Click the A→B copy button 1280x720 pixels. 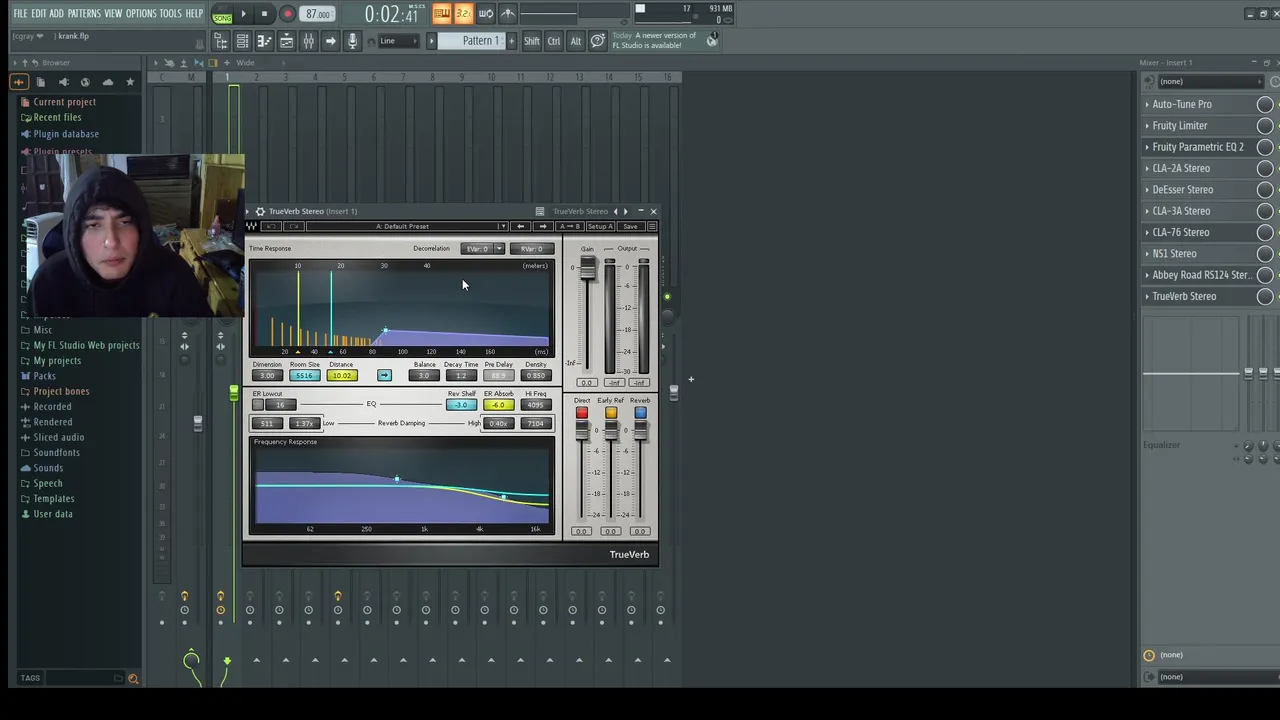(570, 226)
